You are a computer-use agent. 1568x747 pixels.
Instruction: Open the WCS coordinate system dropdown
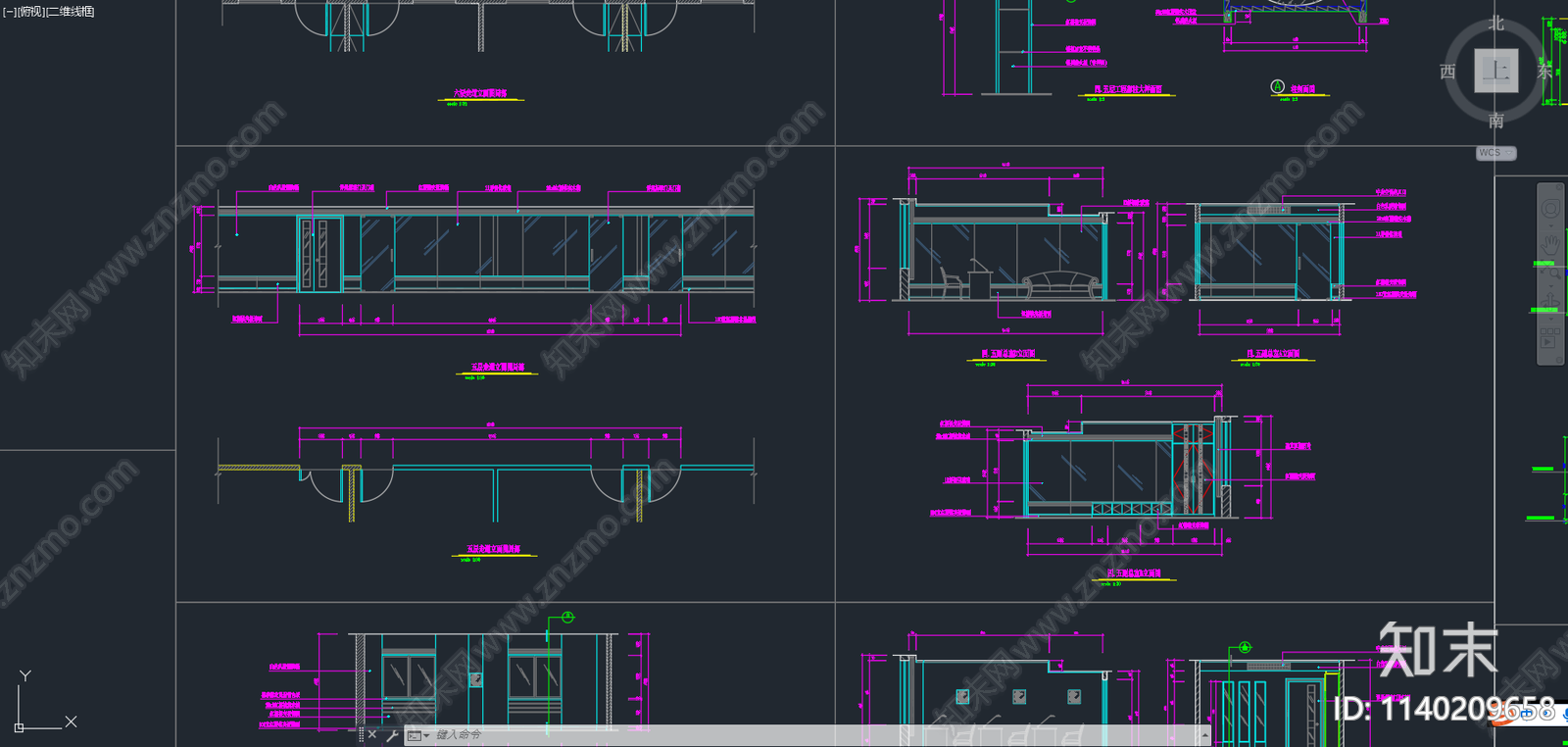[1495, 153]
